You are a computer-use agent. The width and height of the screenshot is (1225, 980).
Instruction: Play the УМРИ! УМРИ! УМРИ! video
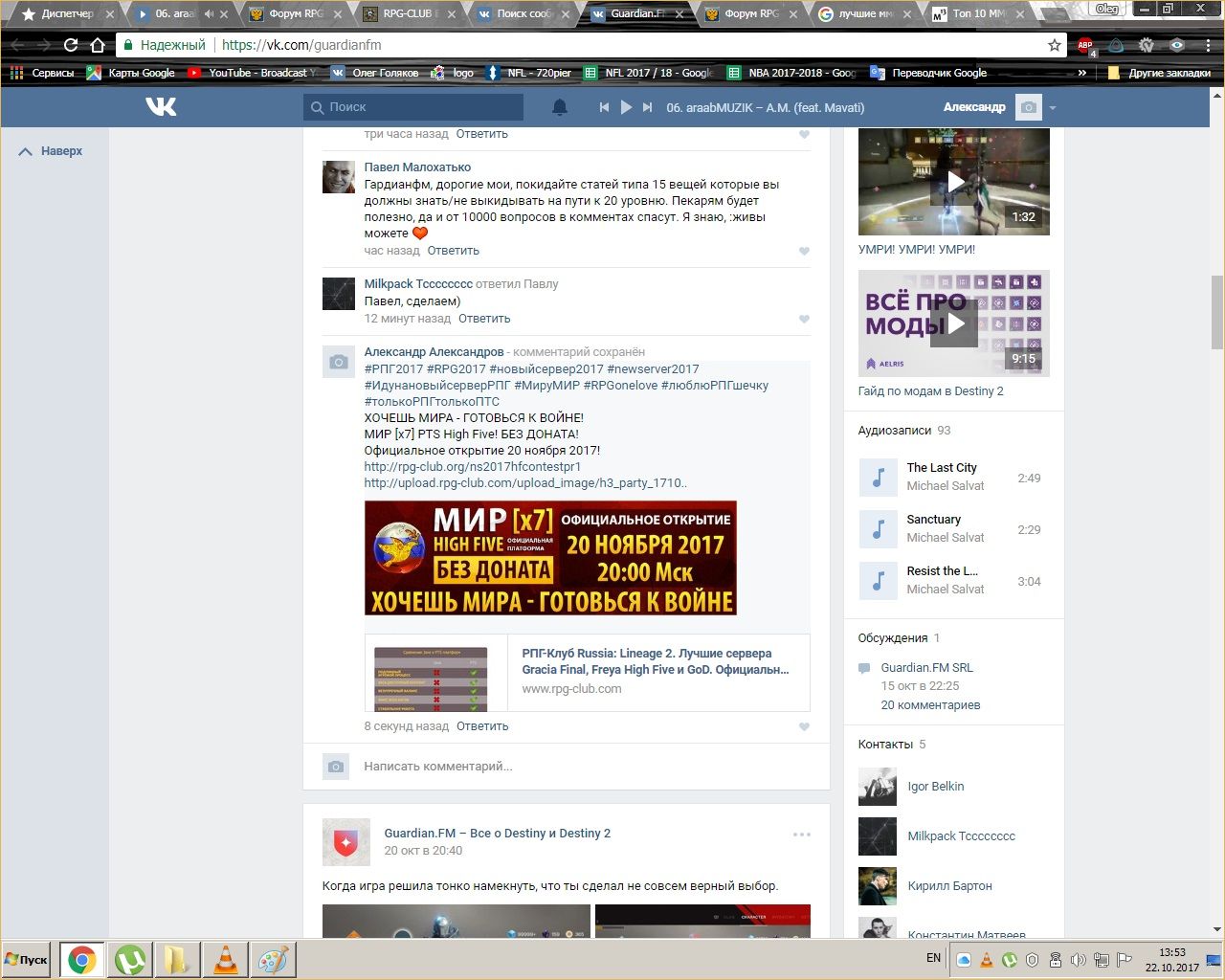954,182
